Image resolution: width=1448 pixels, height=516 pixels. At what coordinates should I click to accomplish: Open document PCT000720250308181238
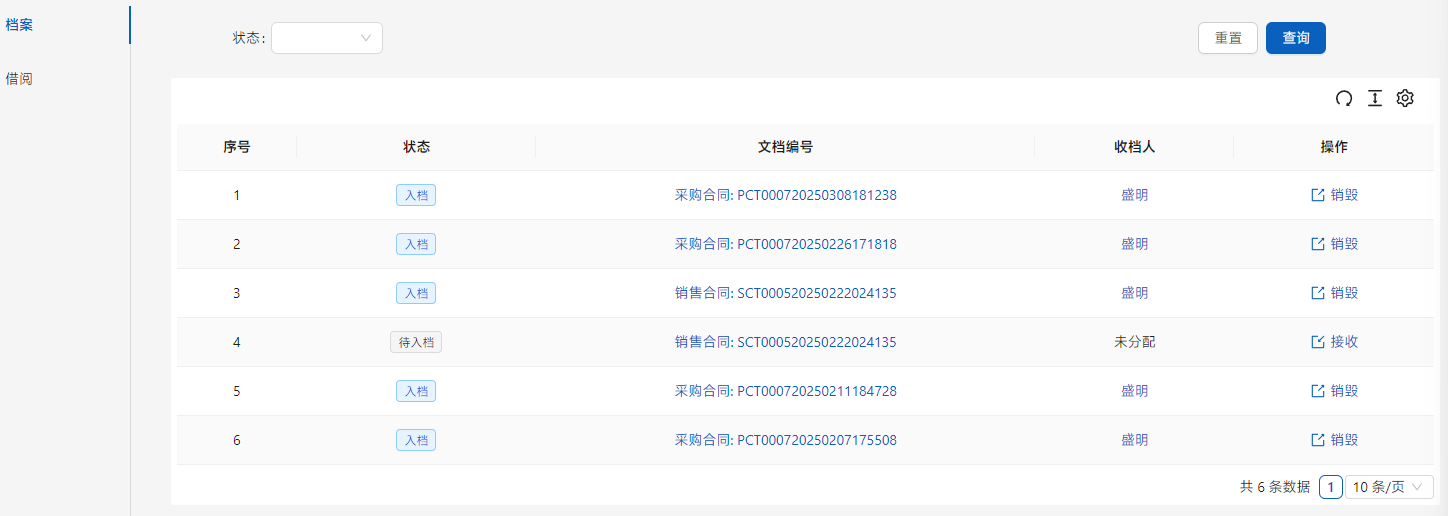(785, 195)
